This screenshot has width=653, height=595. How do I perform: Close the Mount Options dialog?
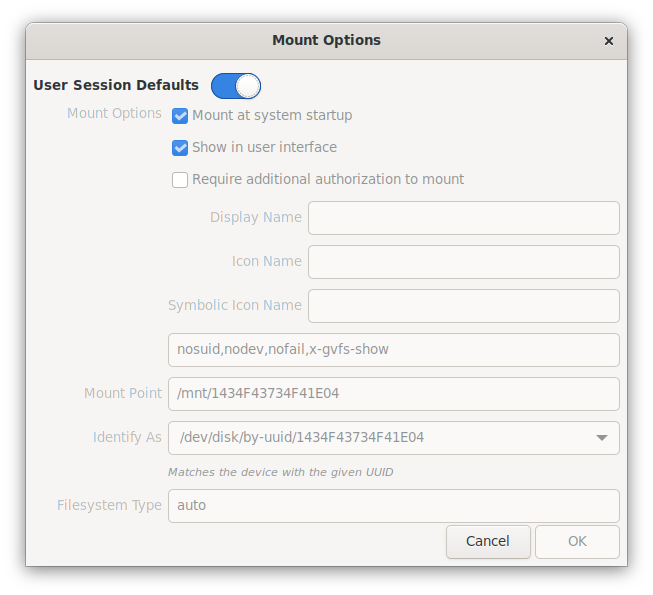[x=608, y=41]
